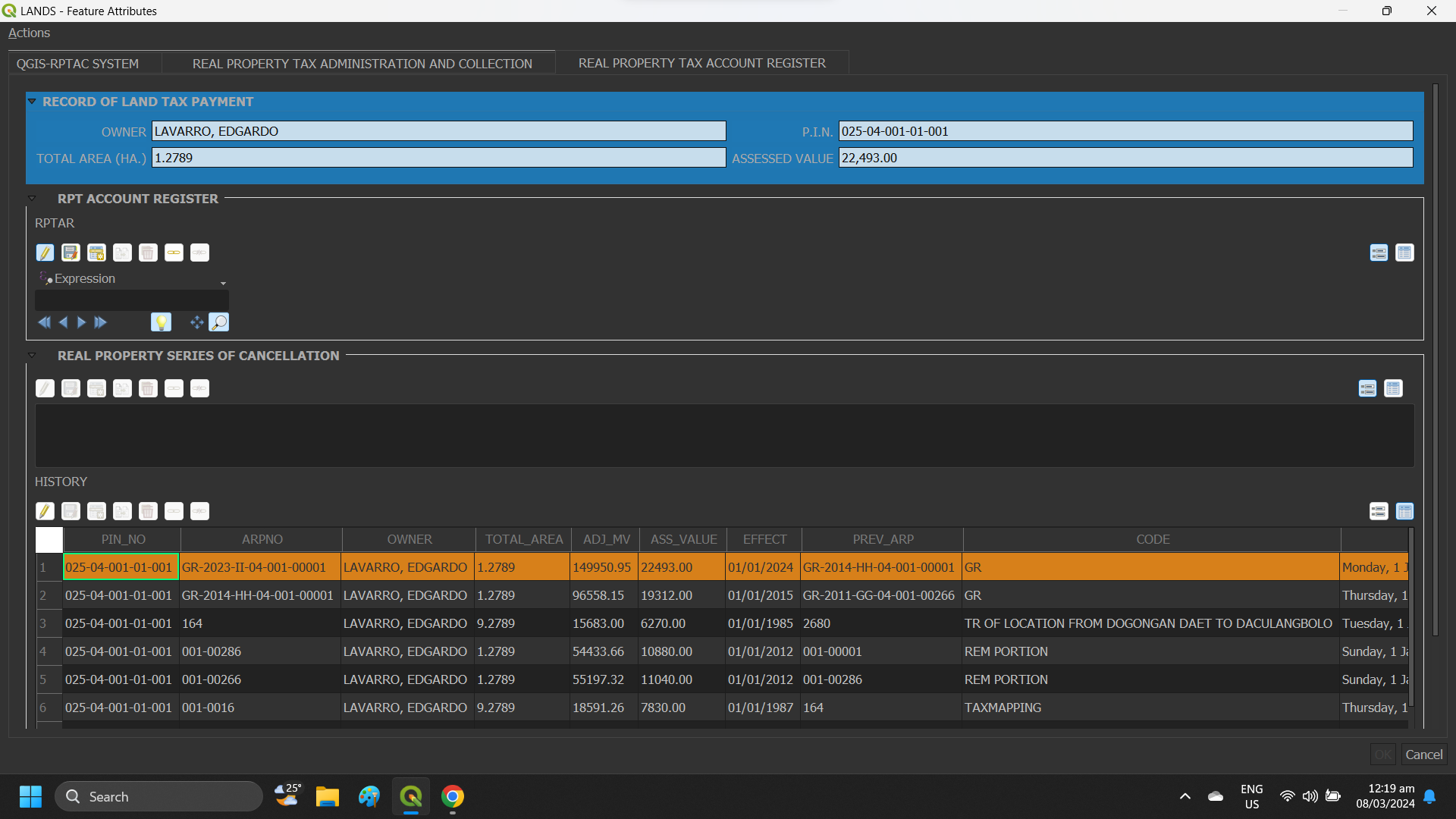1456x819 pixels.
Task: Click the Cancel button
Action: pos(1423,755)
